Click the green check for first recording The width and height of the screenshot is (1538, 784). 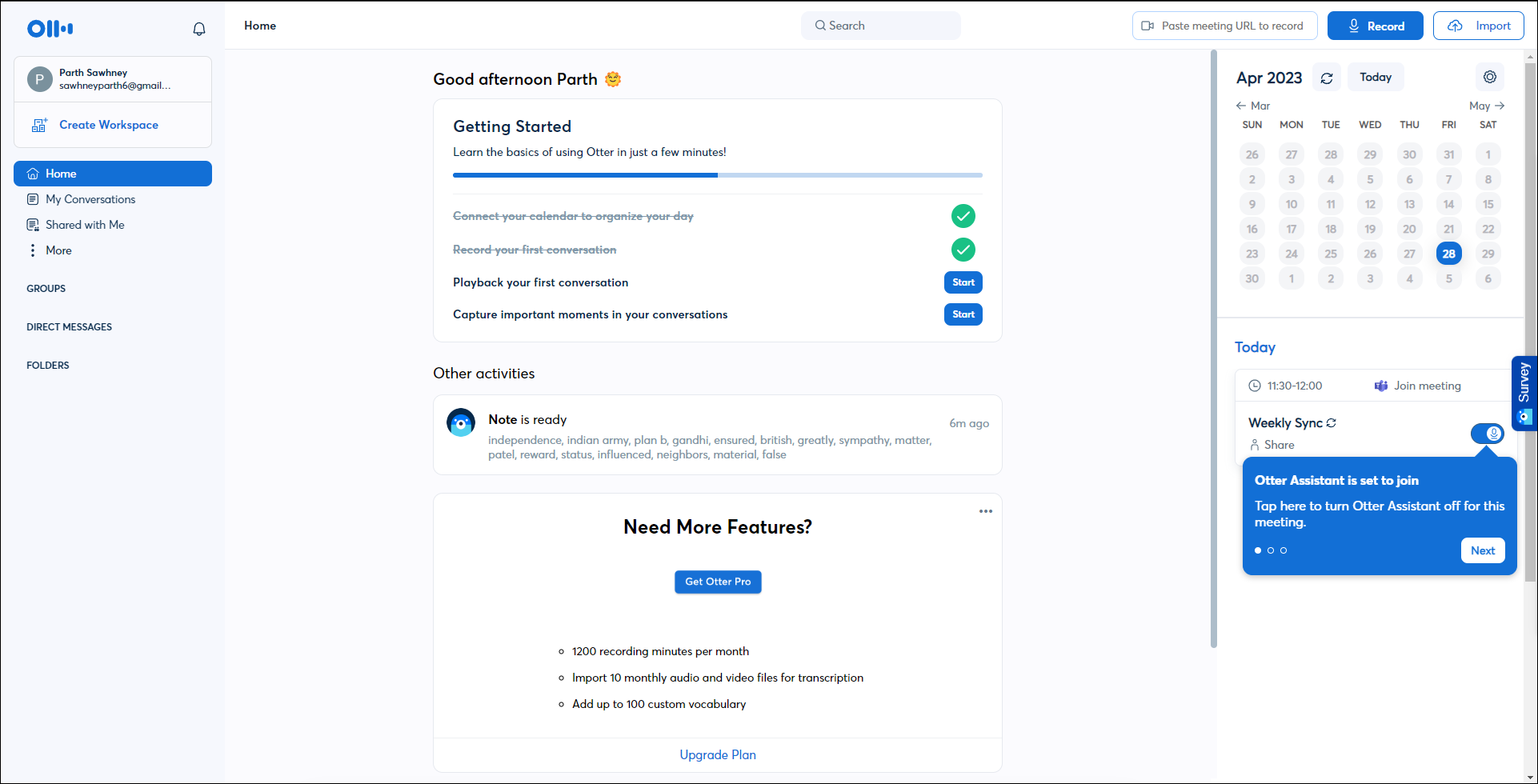point(963,250)
